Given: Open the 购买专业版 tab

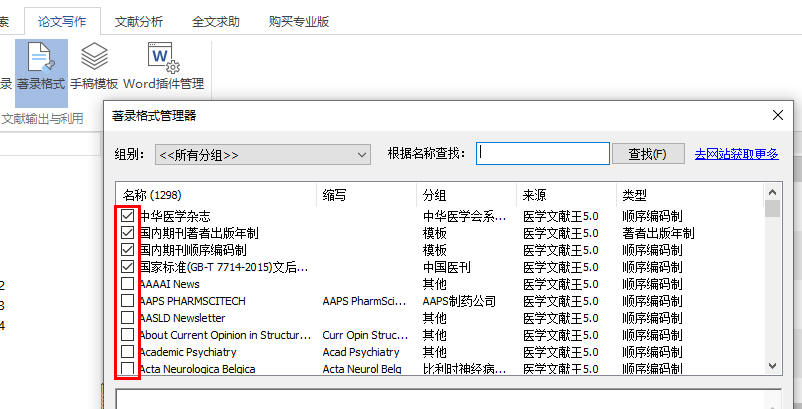Looking at the screenshot, I should tap(299, 22).
